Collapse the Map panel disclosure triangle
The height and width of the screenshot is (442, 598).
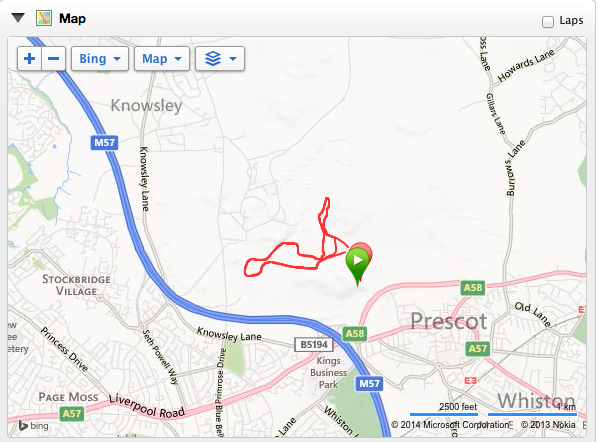click(18, 18)
